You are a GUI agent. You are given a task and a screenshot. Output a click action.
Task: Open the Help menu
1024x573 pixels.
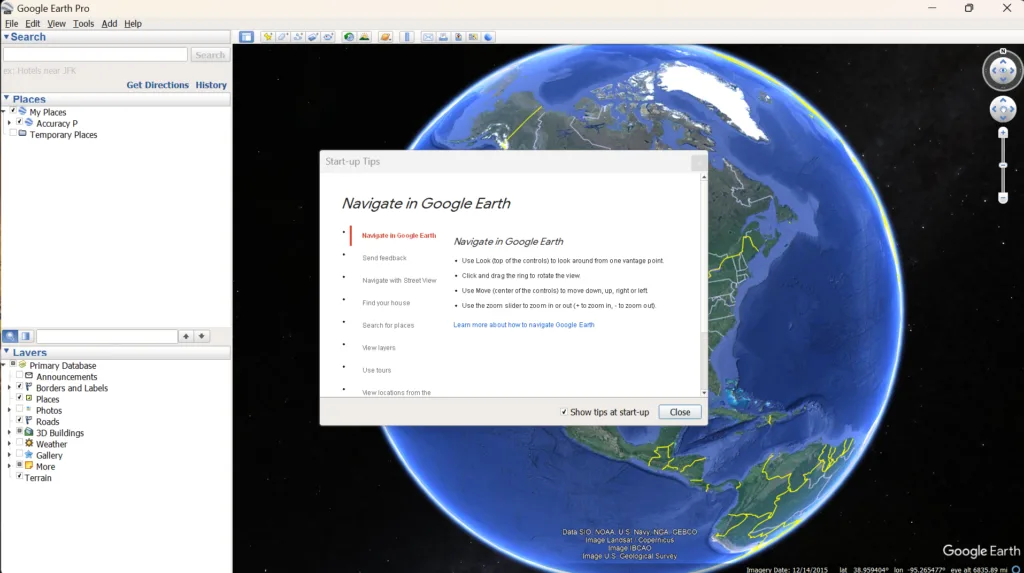click(133, 24)
